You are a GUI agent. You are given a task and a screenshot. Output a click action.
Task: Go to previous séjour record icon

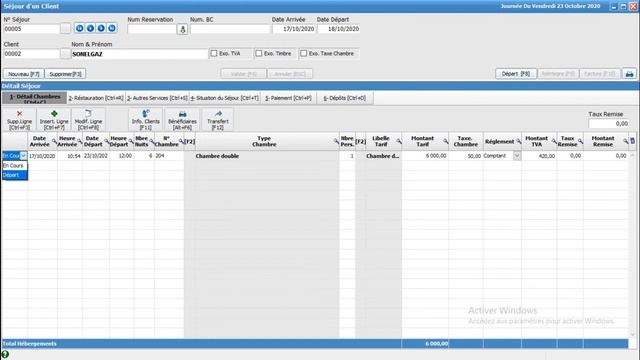[x=90, y=28]
